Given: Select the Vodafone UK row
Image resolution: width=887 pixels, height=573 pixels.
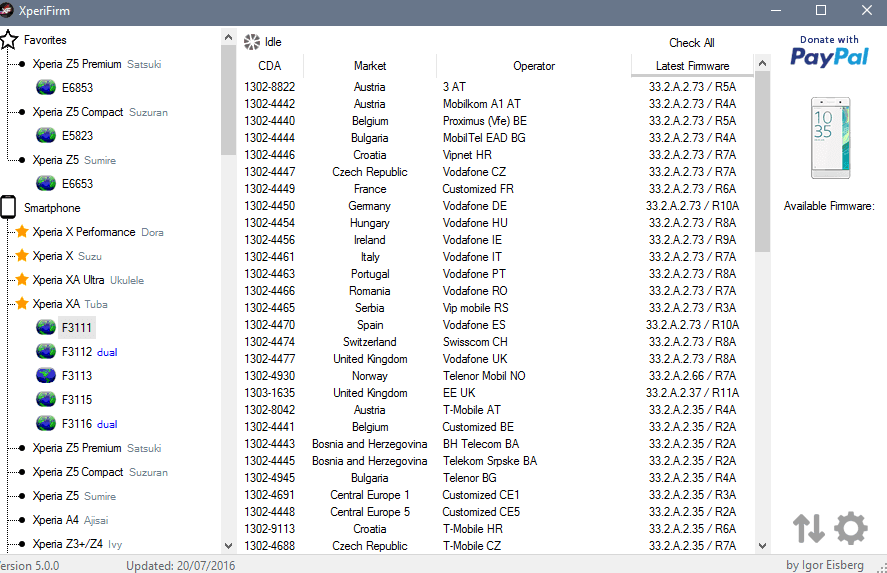Looking at the screenshot, I should [496, 359].
